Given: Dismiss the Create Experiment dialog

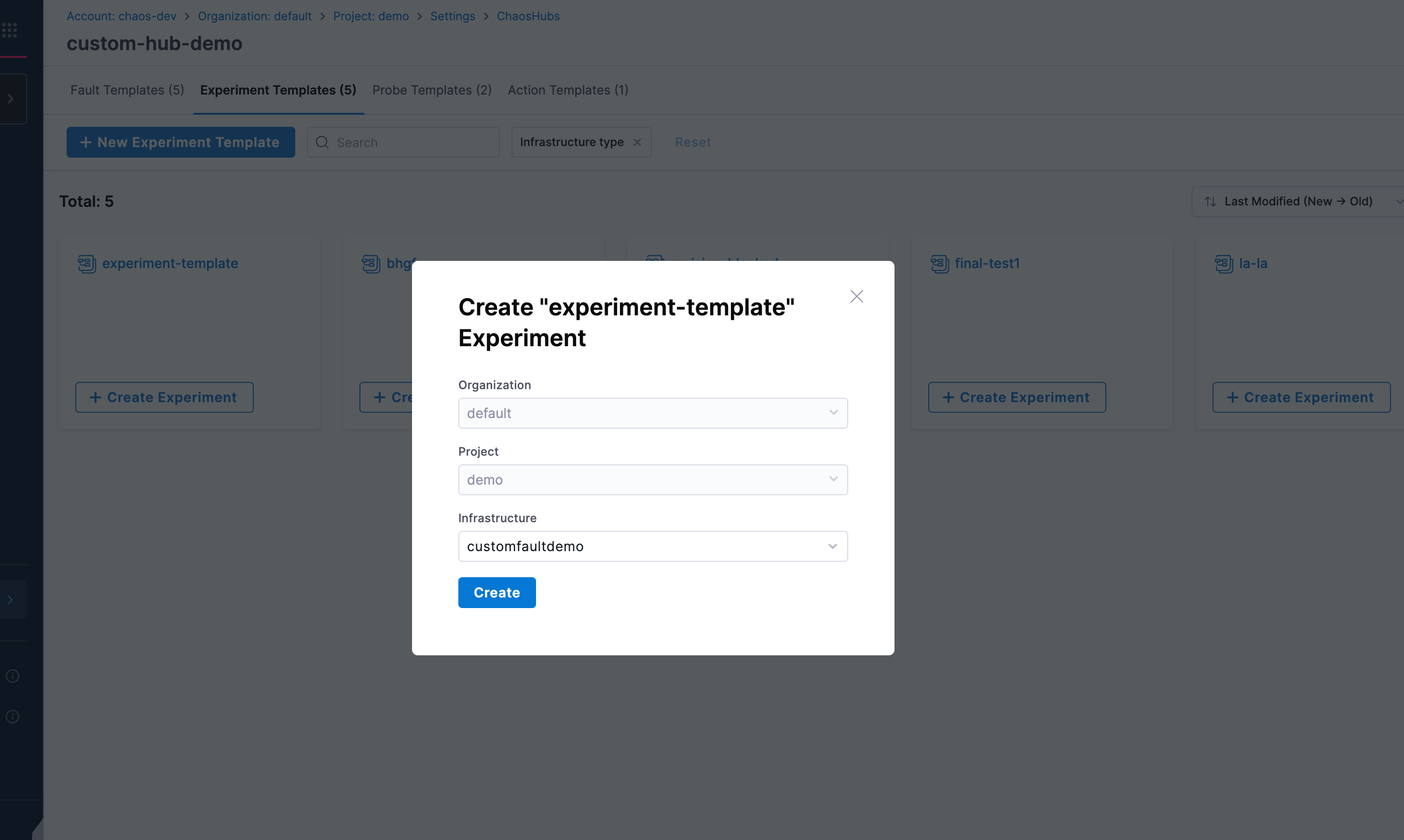Looking at the screenshot, I should (x=856, y=296).
